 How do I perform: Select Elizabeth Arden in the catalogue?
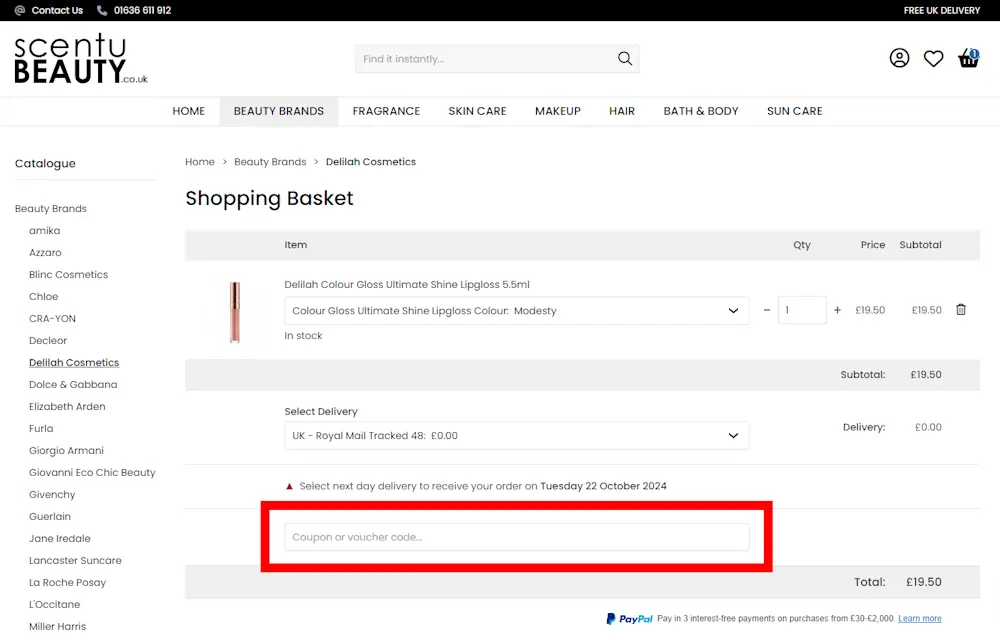point(67,407)
